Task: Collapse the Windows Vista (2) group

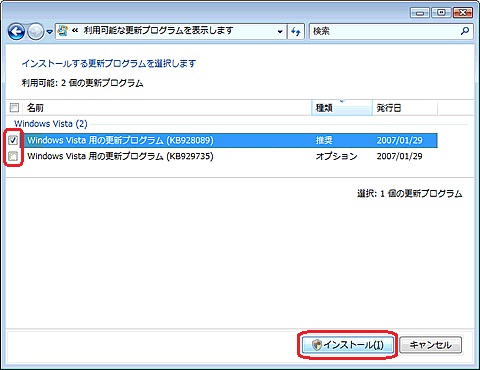Action: pos(51,124)
